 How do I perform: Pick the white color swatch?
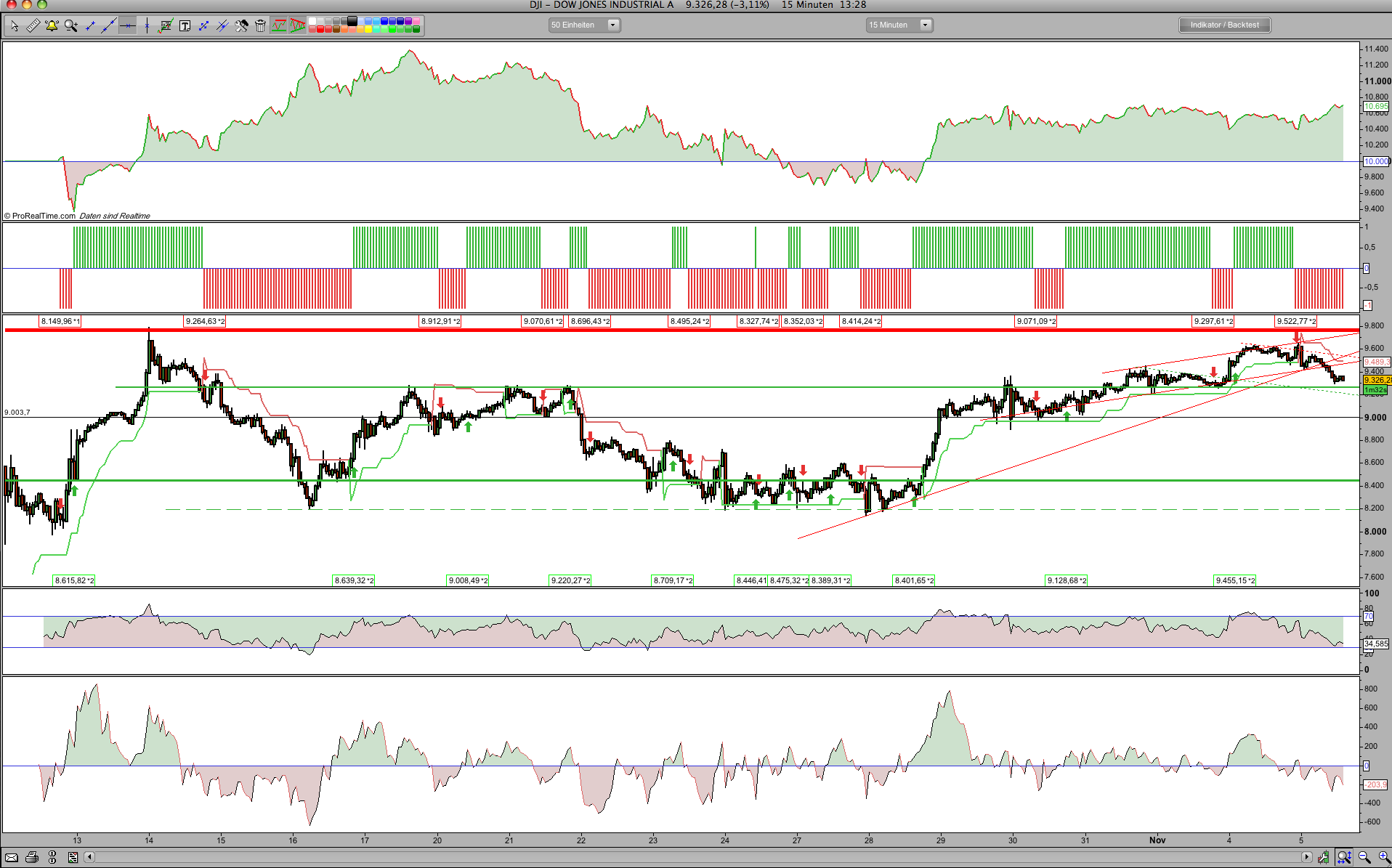tap(312, 22)
